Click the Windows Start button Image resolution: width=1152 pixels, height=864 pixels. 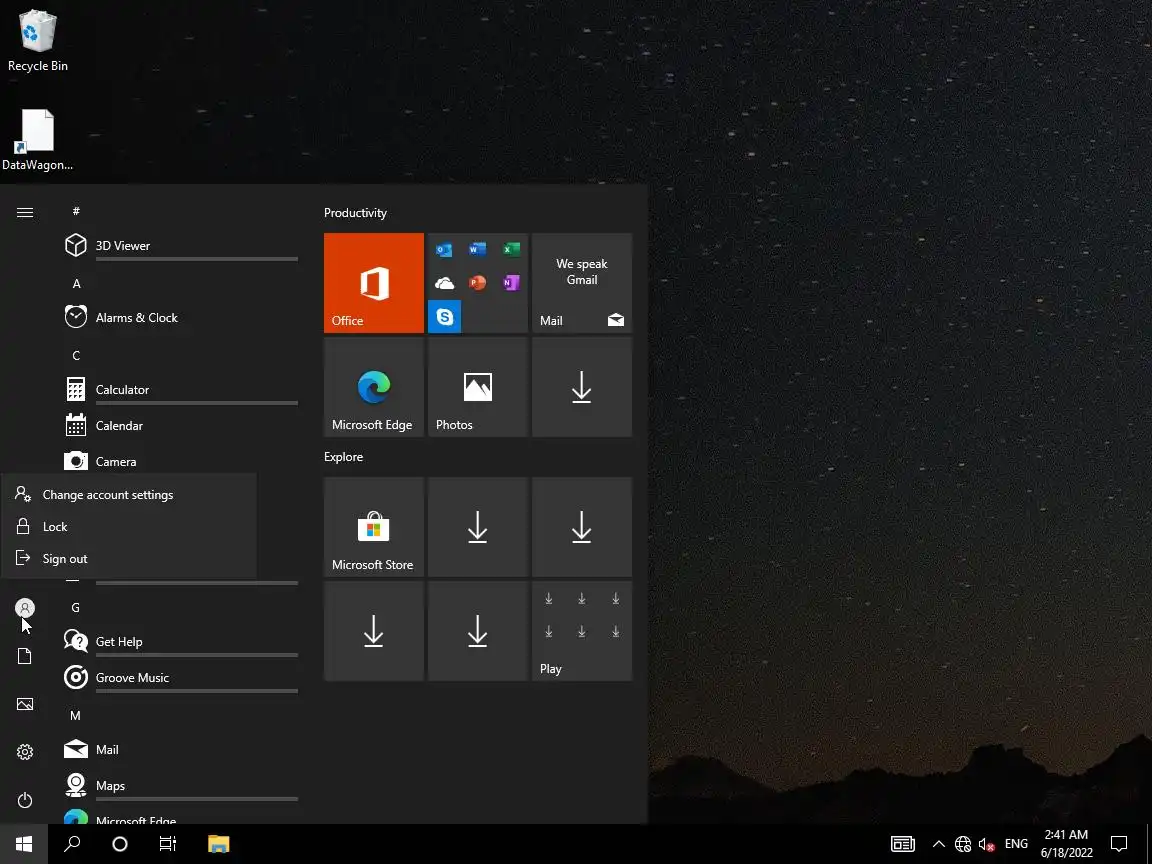point(24,844)
